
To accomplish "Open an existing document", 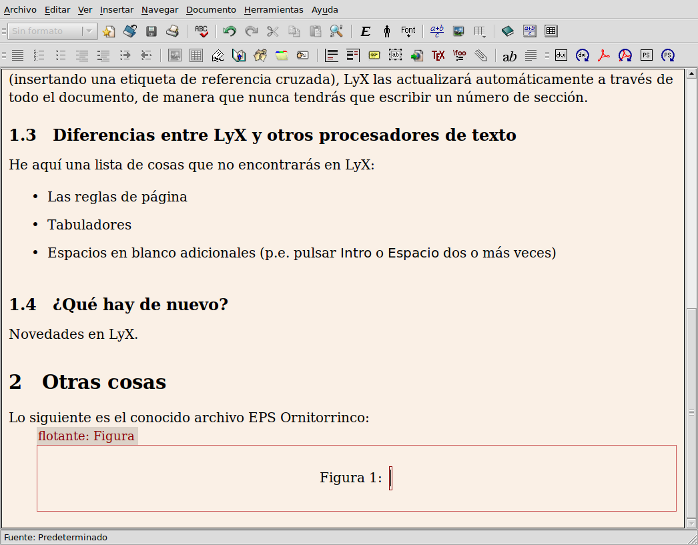I will click(x=130, y=31).
